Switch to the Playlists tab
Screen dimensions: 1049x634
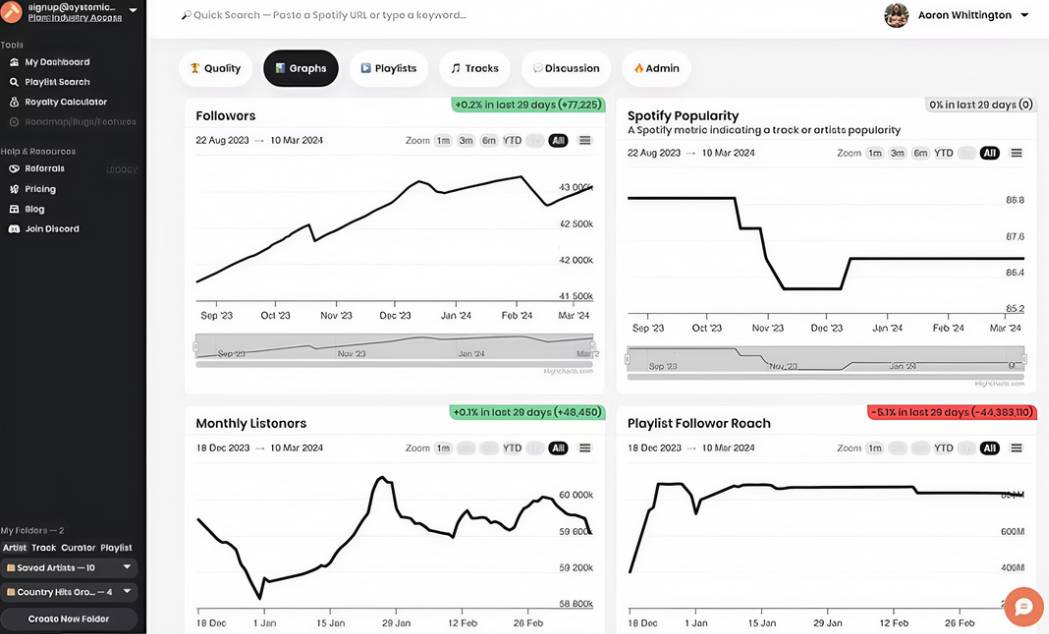click(x=388, y=68)
